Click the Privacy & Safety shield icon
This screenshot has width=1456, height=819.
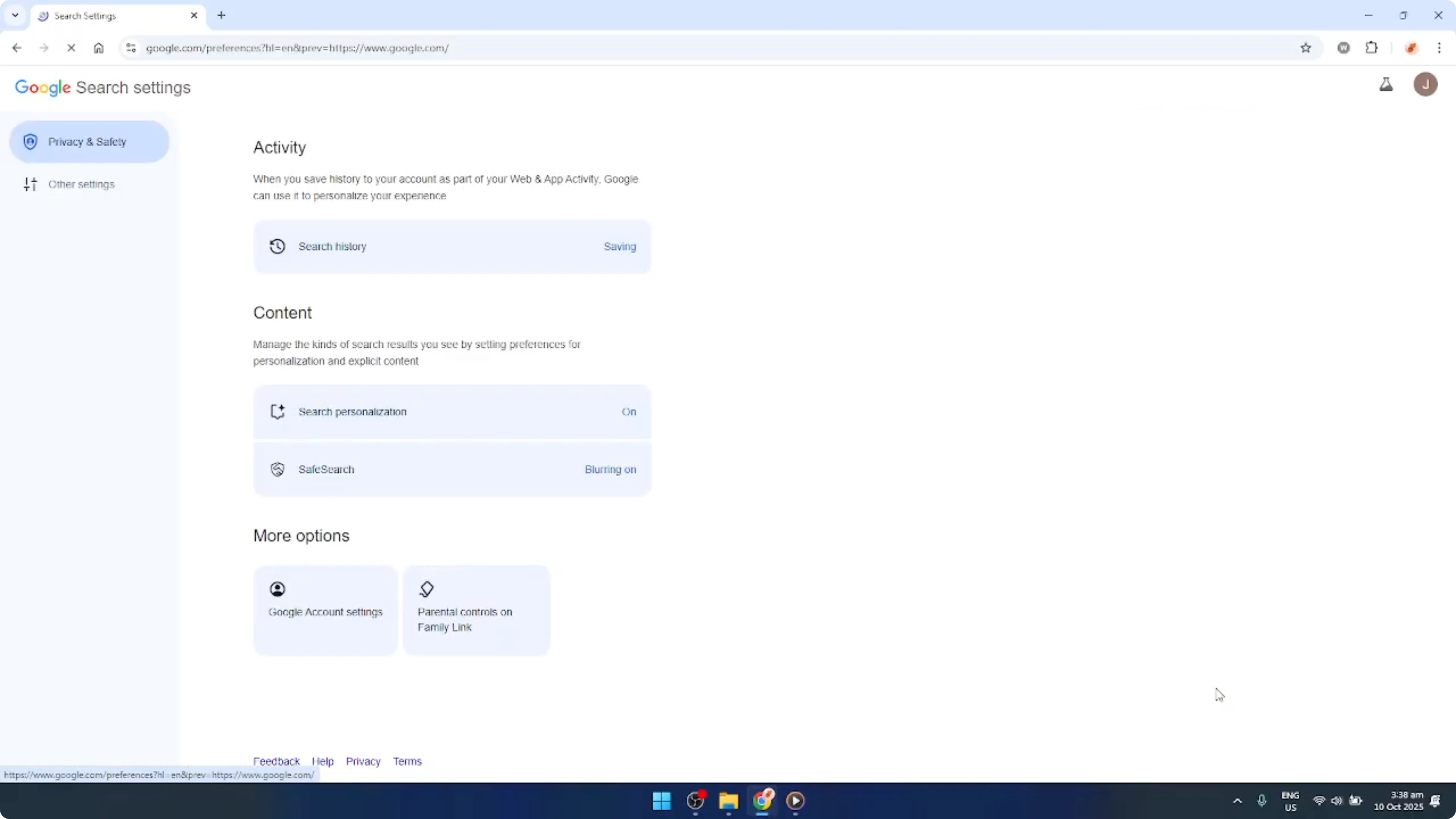[30, 141]
